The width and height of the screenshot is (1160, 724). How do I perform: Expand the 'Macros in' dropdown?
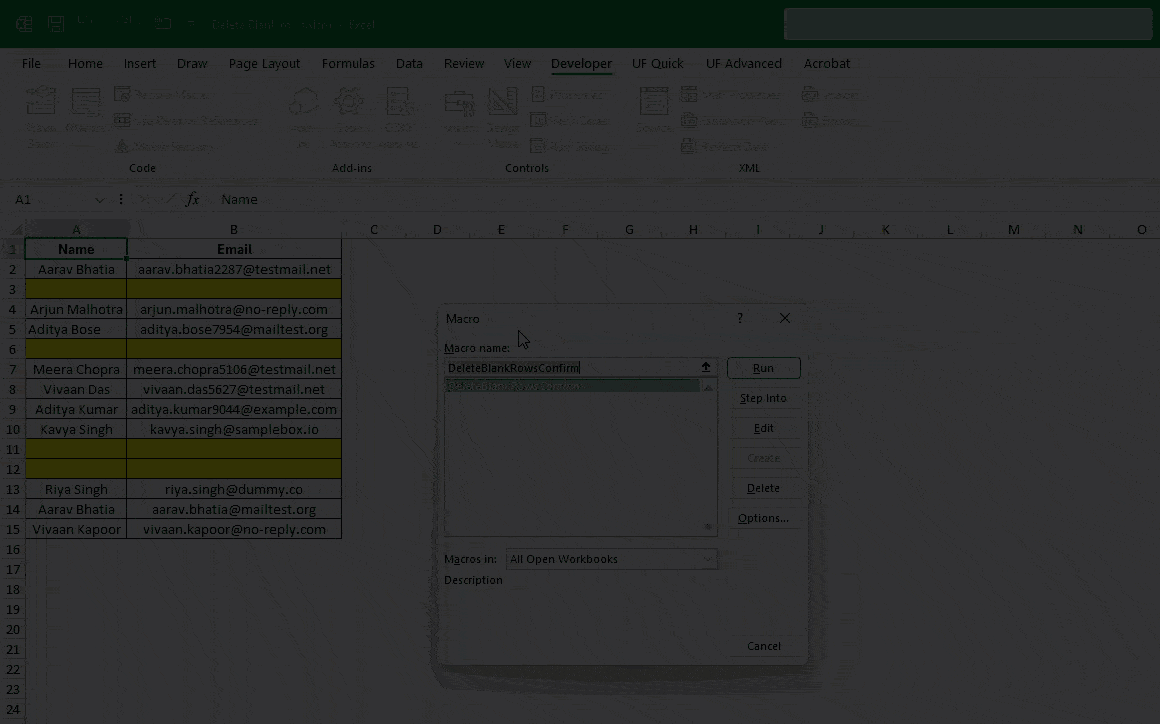click(x=708, y=559)
